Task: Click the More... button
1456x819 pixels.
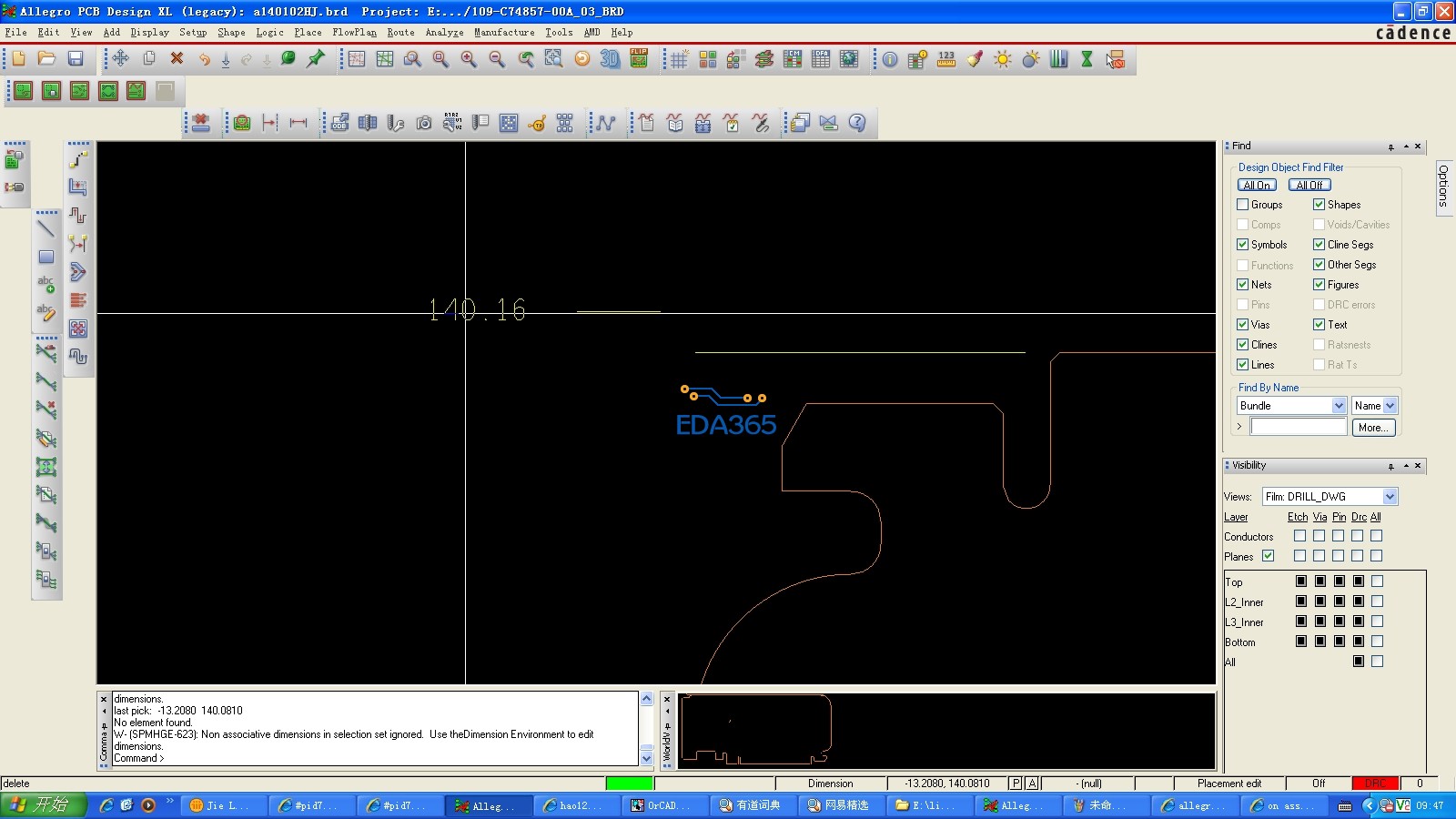Action: pyautogui.click(x=1372, y=428)
